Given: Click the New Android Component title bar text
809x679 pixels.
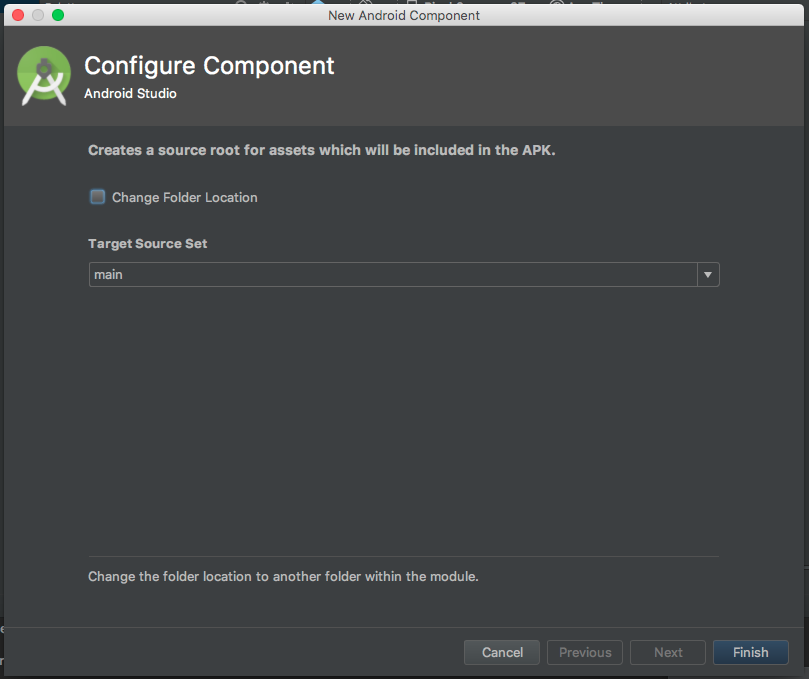Looking at the screenshot, I should click(x=404, y=15).
